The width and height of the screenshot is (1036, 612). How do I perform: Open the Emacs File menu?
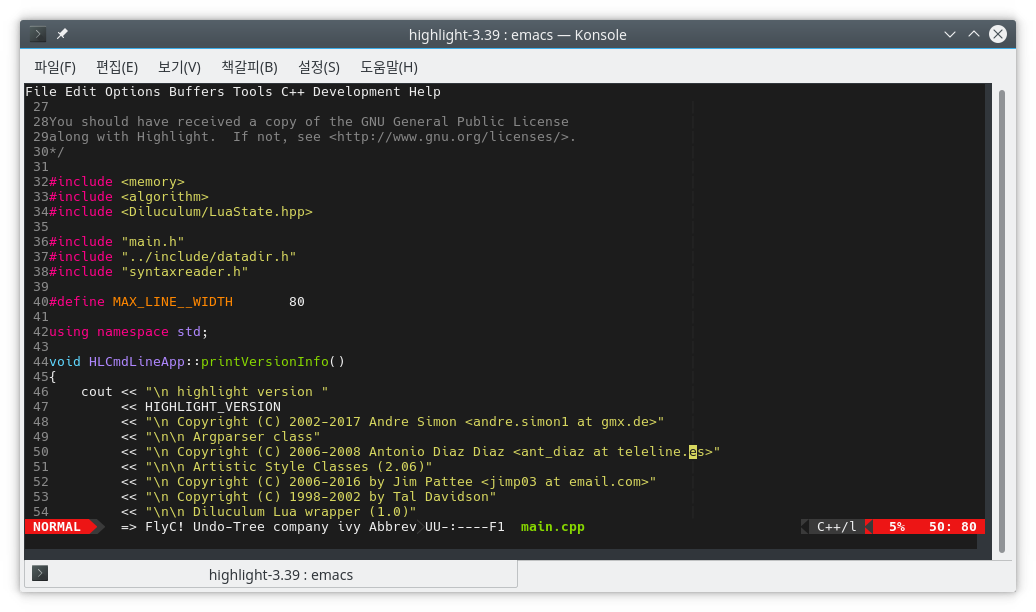(41, 91)
